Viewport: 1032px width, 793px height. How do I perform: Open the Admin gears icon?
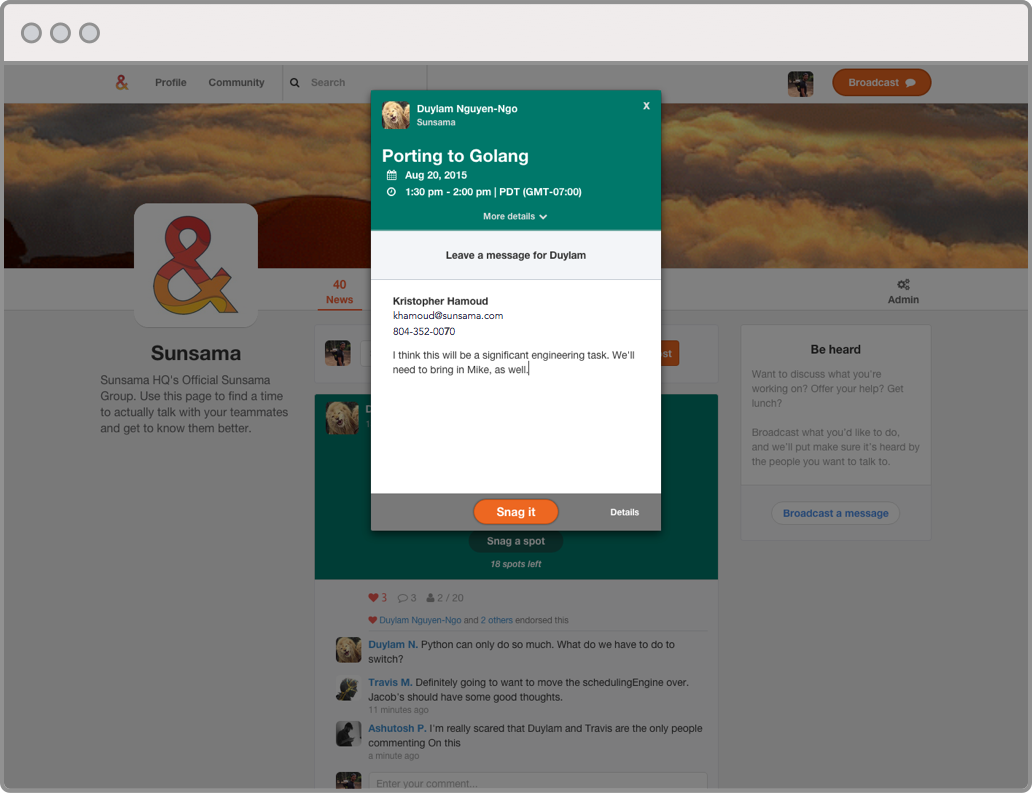pyautogui.click(x=903, y=285)
